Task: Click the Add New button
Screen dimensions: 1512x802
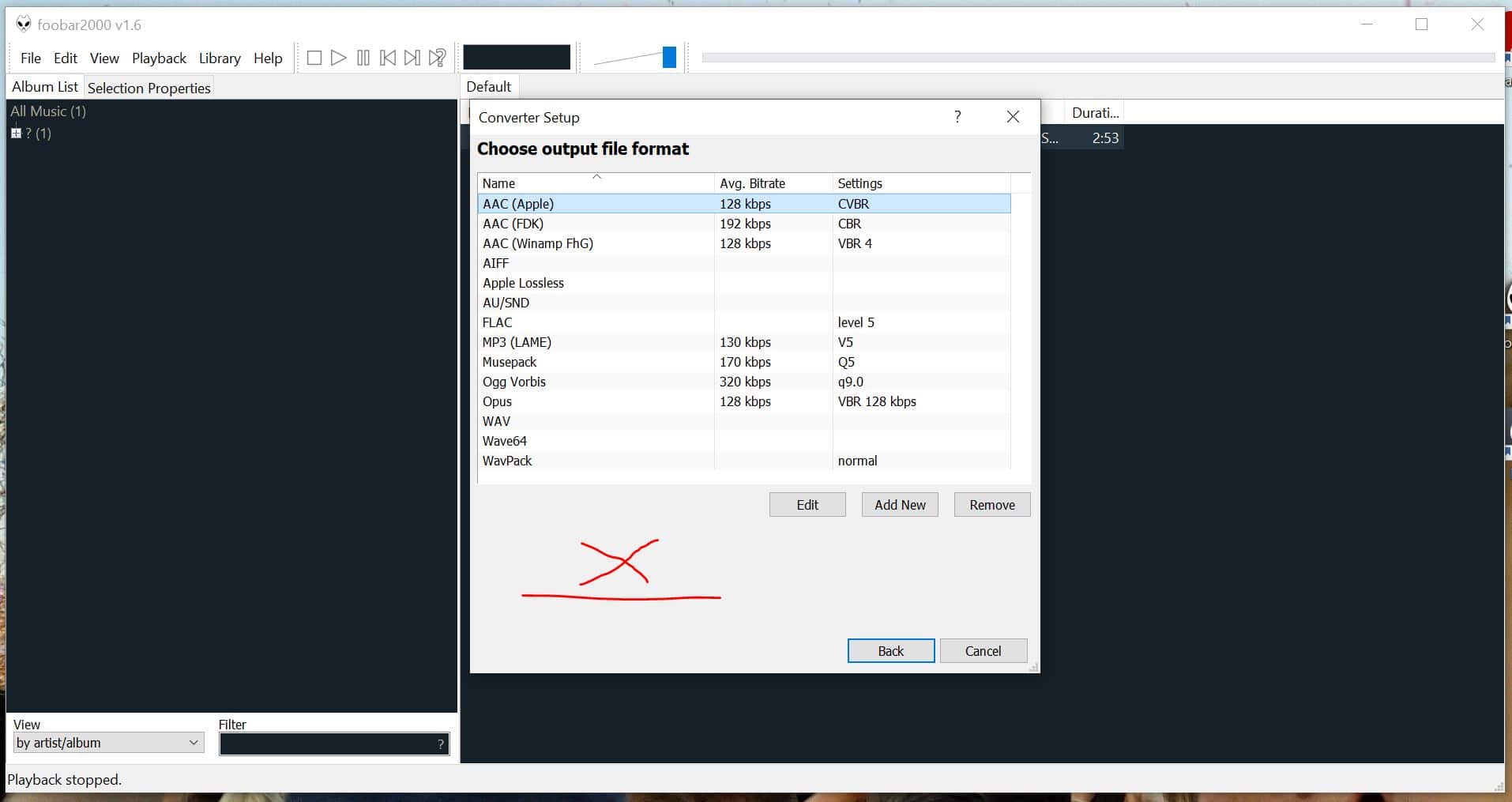Action: pyautogui.click(x=900, y=505)
